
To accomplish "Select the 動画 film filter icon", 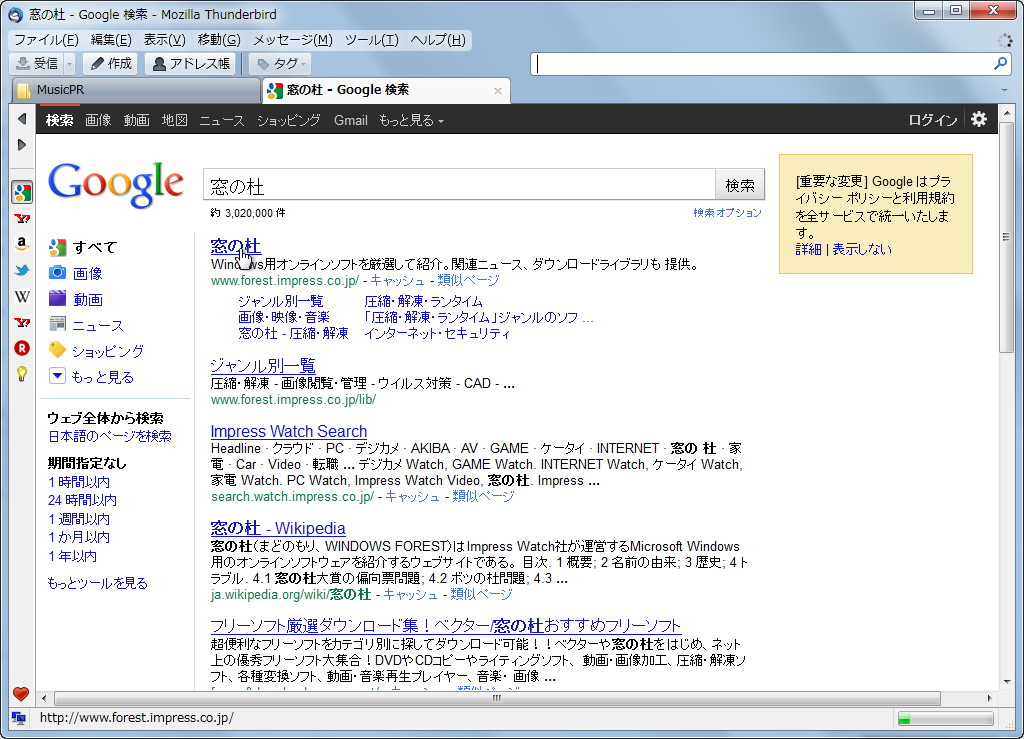I will [x=57, y=298].
